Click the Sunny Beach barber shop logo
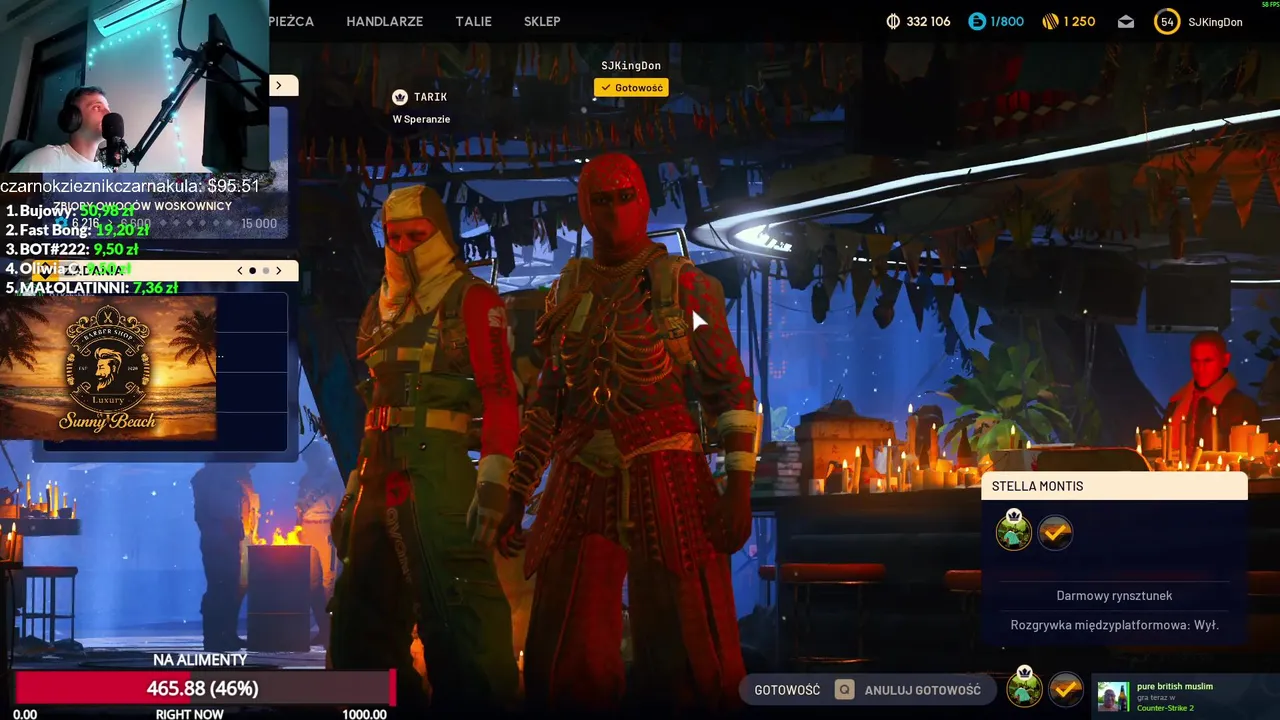Screen dimensions: 1280x720 click(x=108, y=367)
